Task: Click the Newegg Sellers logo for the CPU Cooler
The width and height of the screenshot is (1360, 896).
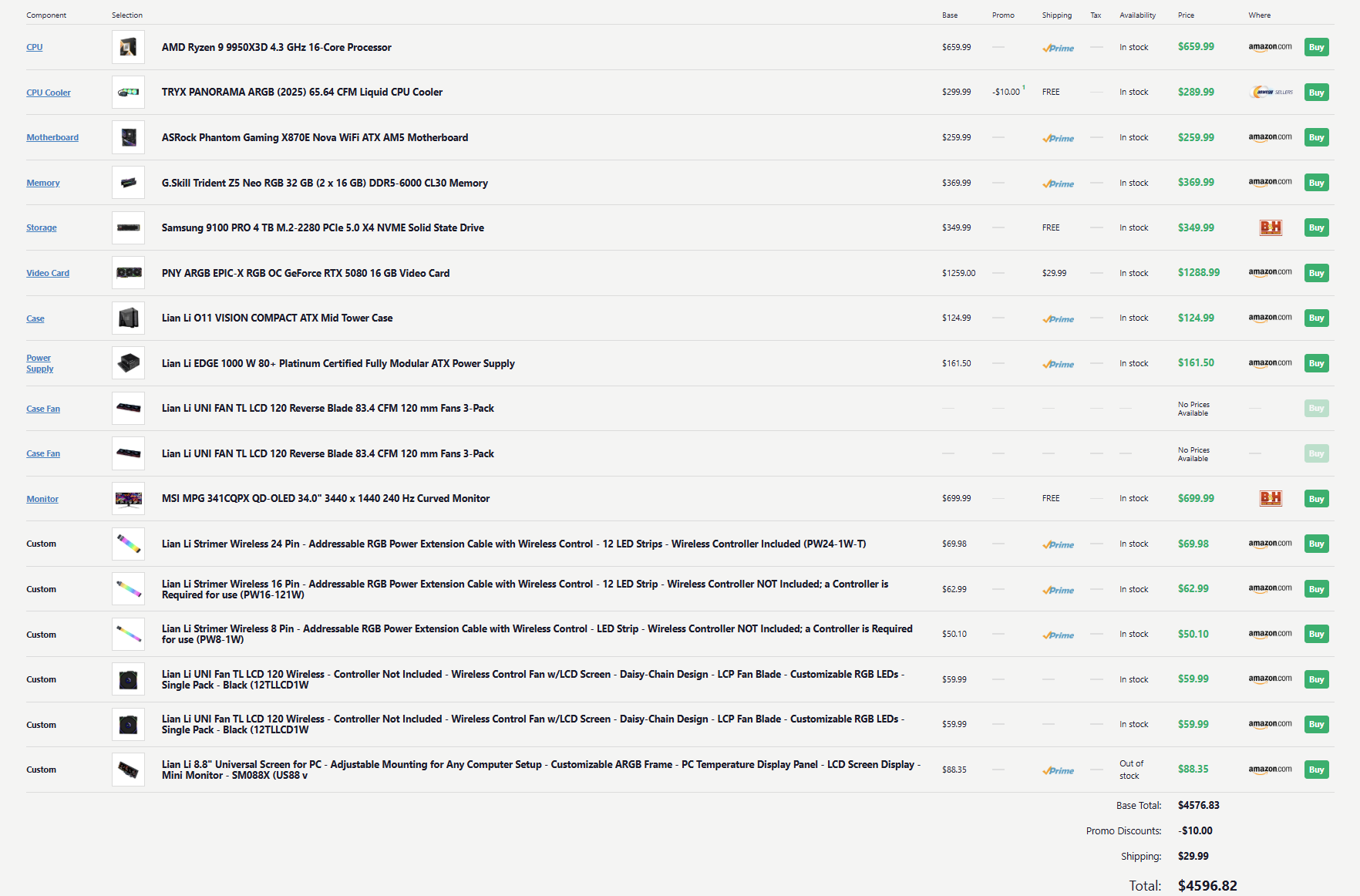Action: coord(1271,93)
